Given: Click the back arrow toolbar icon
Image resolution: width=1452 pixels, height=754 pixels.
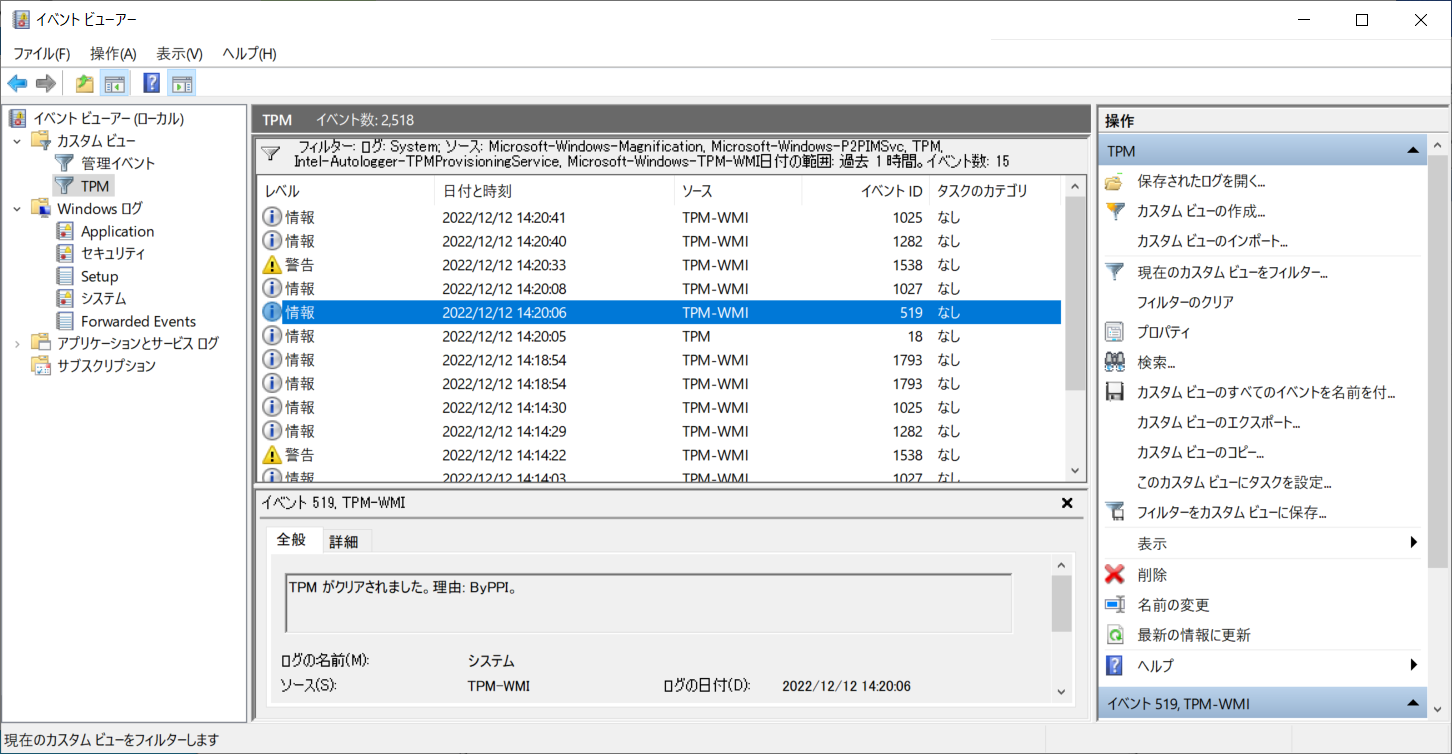Looking at the screenshot, I should (x=17, y=83).
